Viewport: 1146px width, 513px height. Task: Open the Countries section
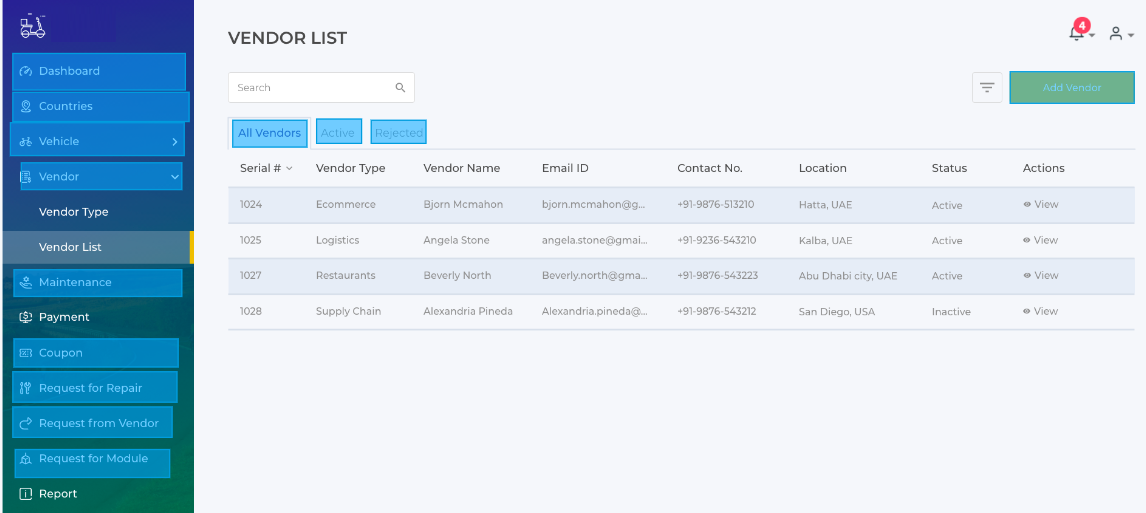(x=101, y=107)
